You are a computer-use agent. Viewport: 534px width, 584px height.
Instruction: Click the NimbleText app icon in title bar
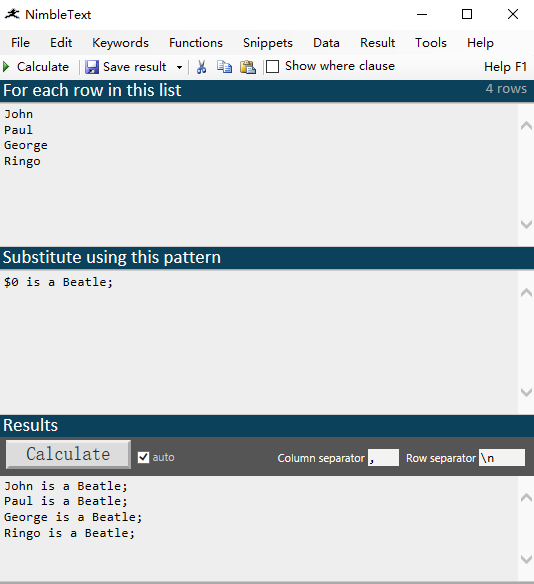tap(12, 14)
